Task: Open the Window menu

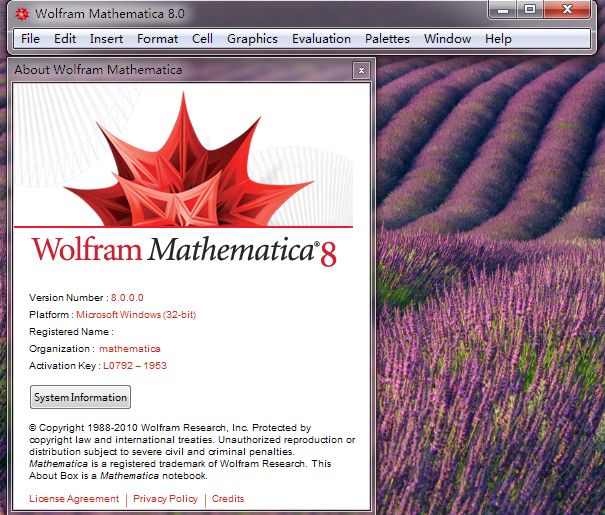Action: click(447, 39)
